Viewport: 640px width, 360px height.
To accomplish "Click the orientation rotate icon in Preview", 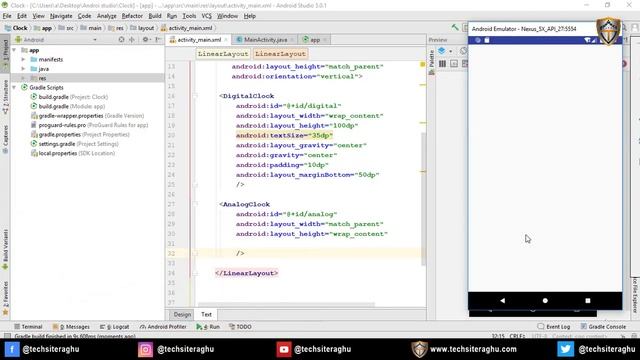I will [463, 51].
